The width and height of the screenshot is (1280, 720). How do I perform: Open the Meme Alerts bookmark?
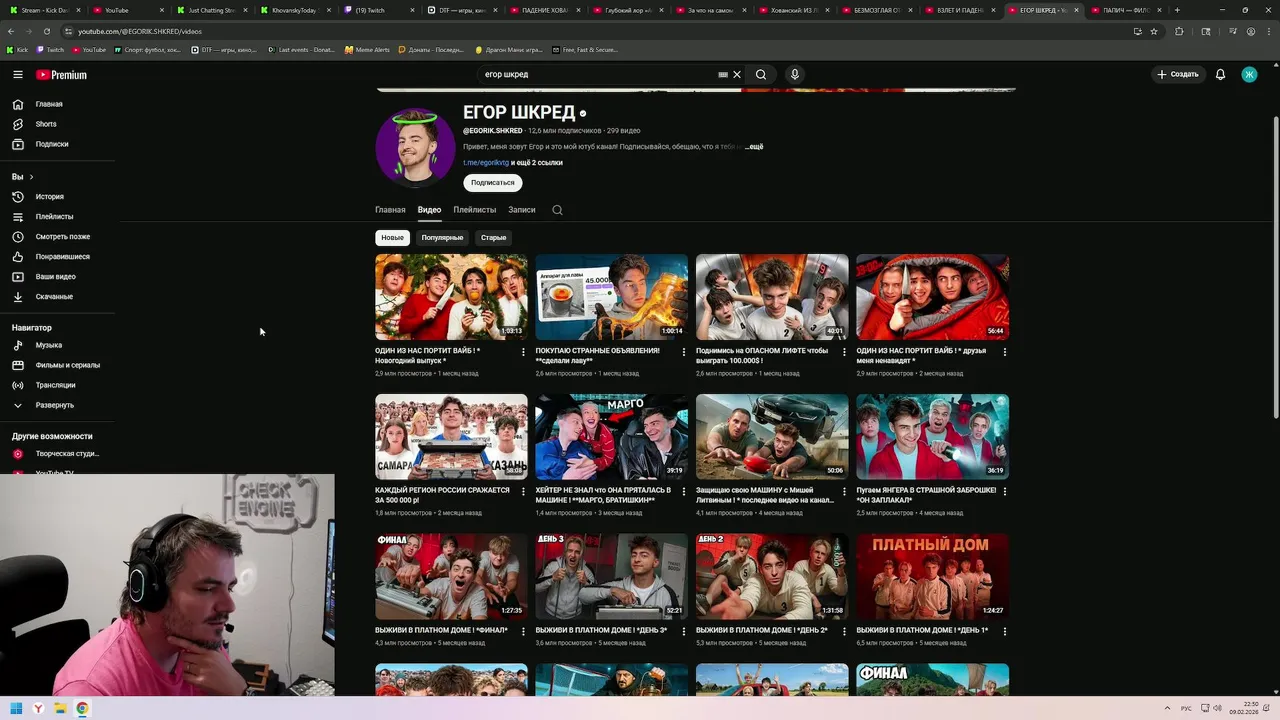point(367,49)
